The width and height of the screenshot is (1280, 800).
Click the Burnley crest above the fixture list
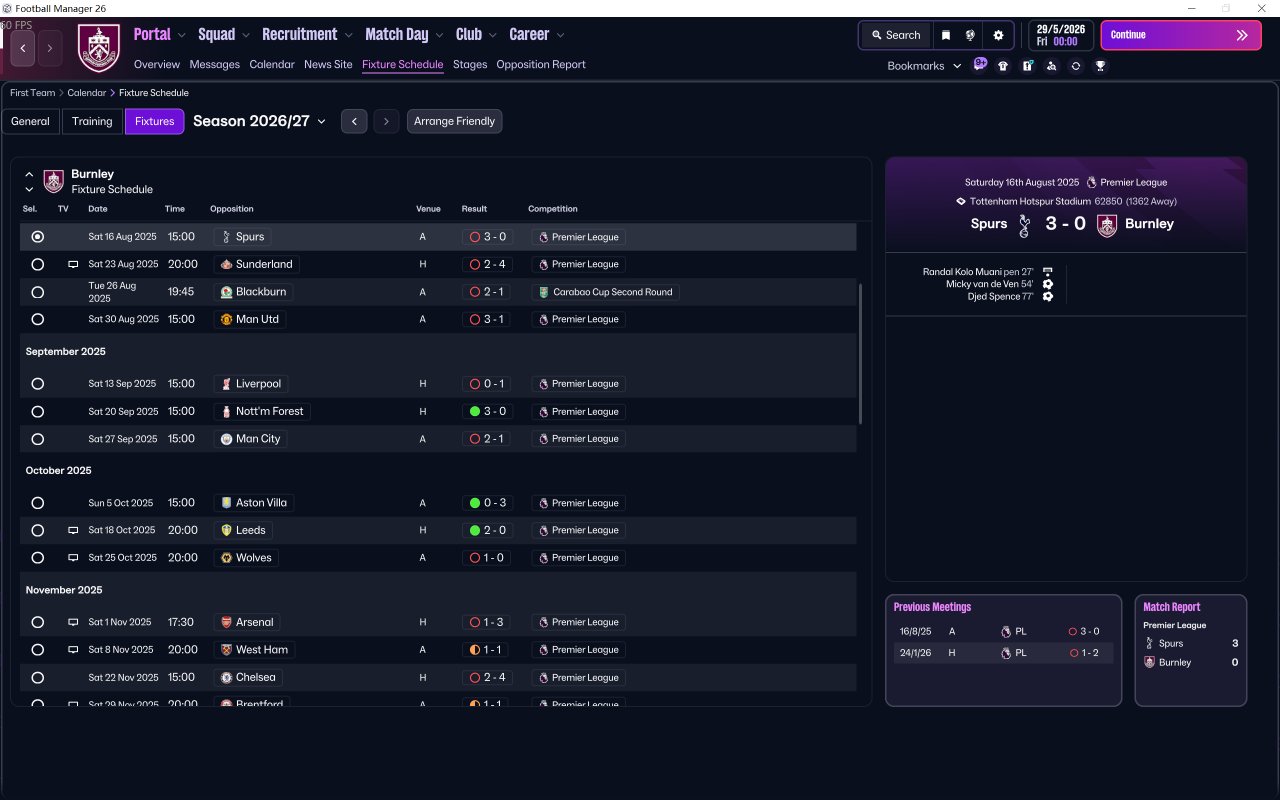point(54,181)
